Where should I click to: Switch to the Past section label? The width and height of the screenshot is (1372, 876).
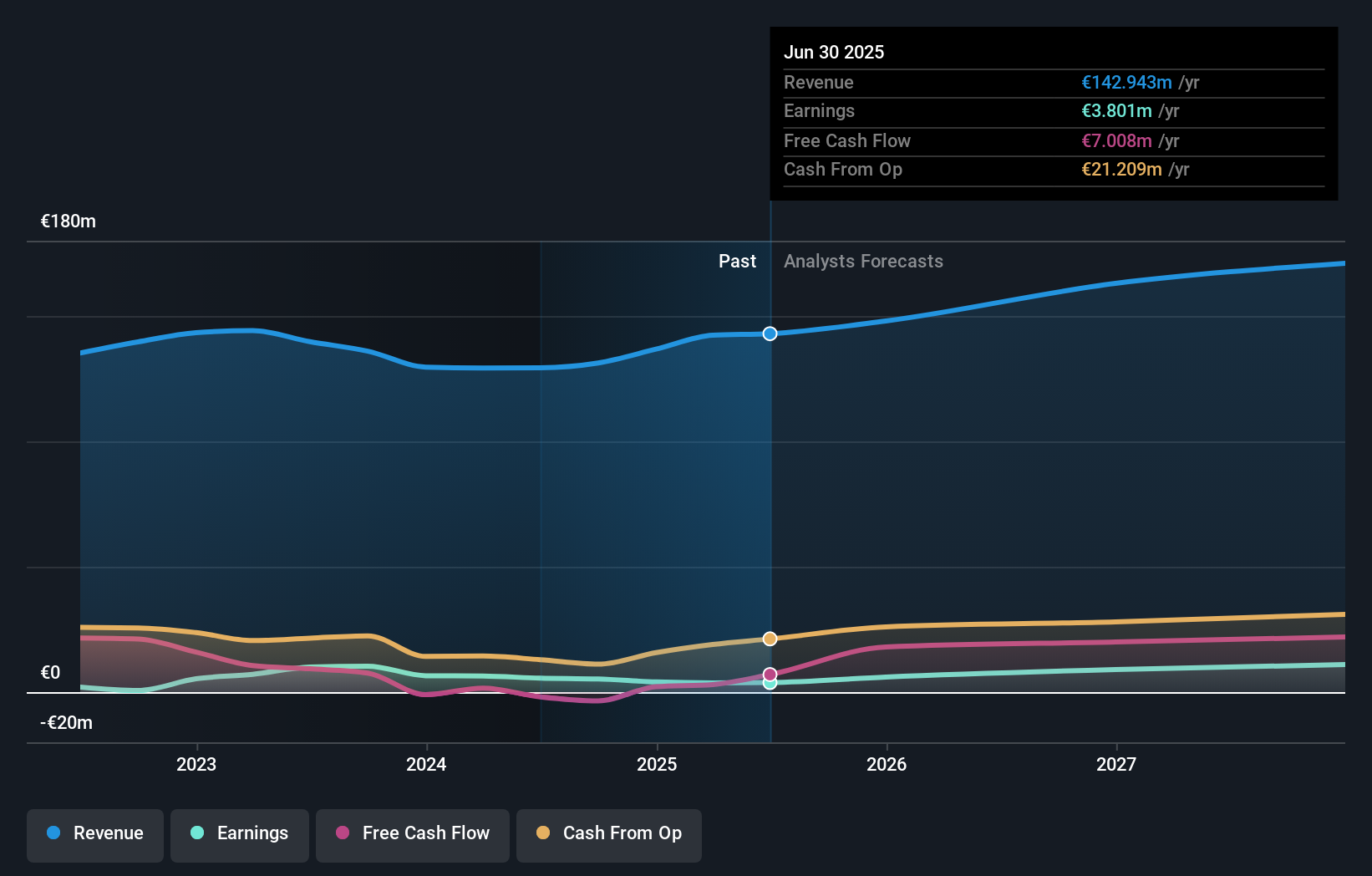[x=737, y=261]
